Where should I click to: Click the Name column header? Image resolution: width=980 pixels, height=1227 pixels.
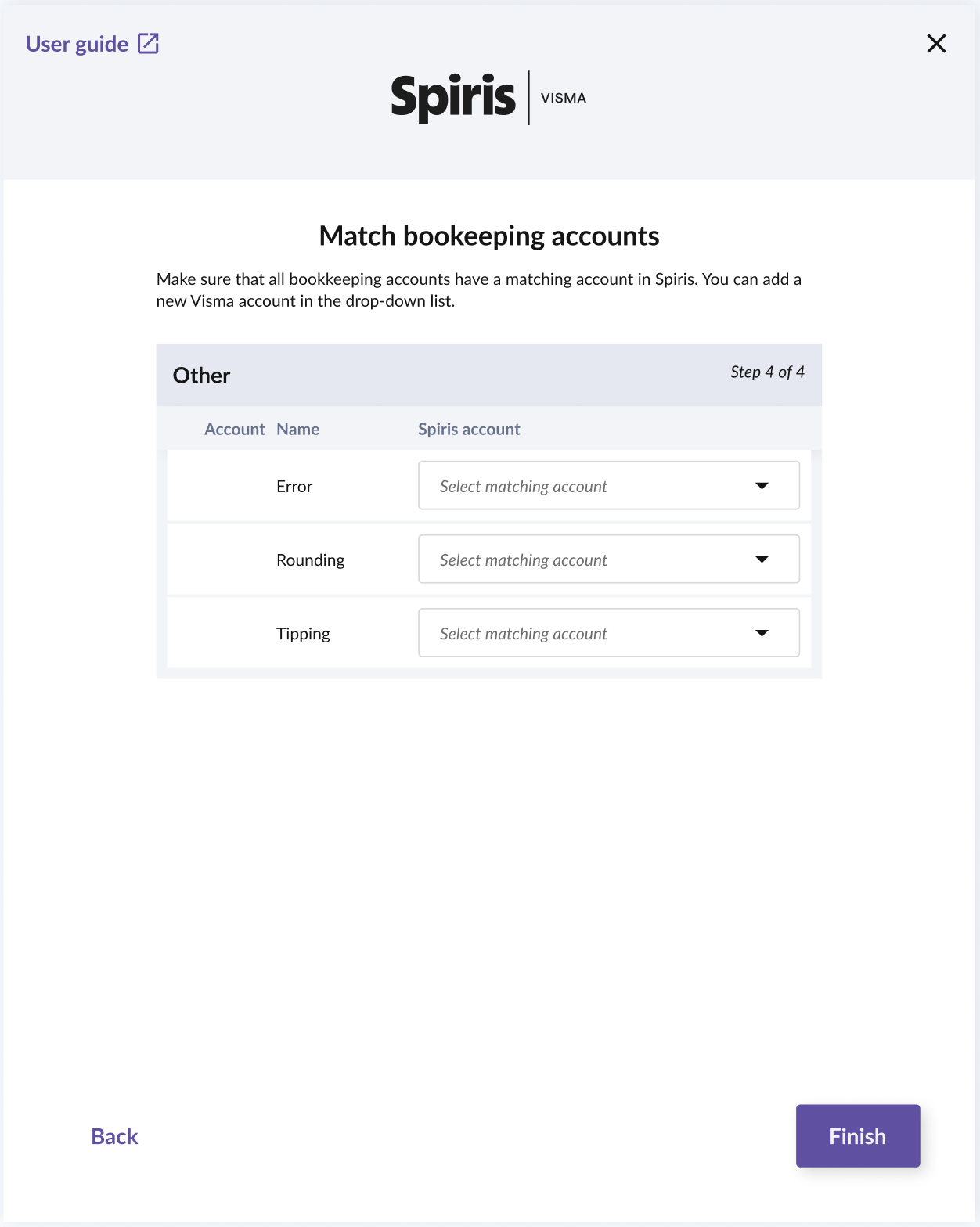(297, 429)
